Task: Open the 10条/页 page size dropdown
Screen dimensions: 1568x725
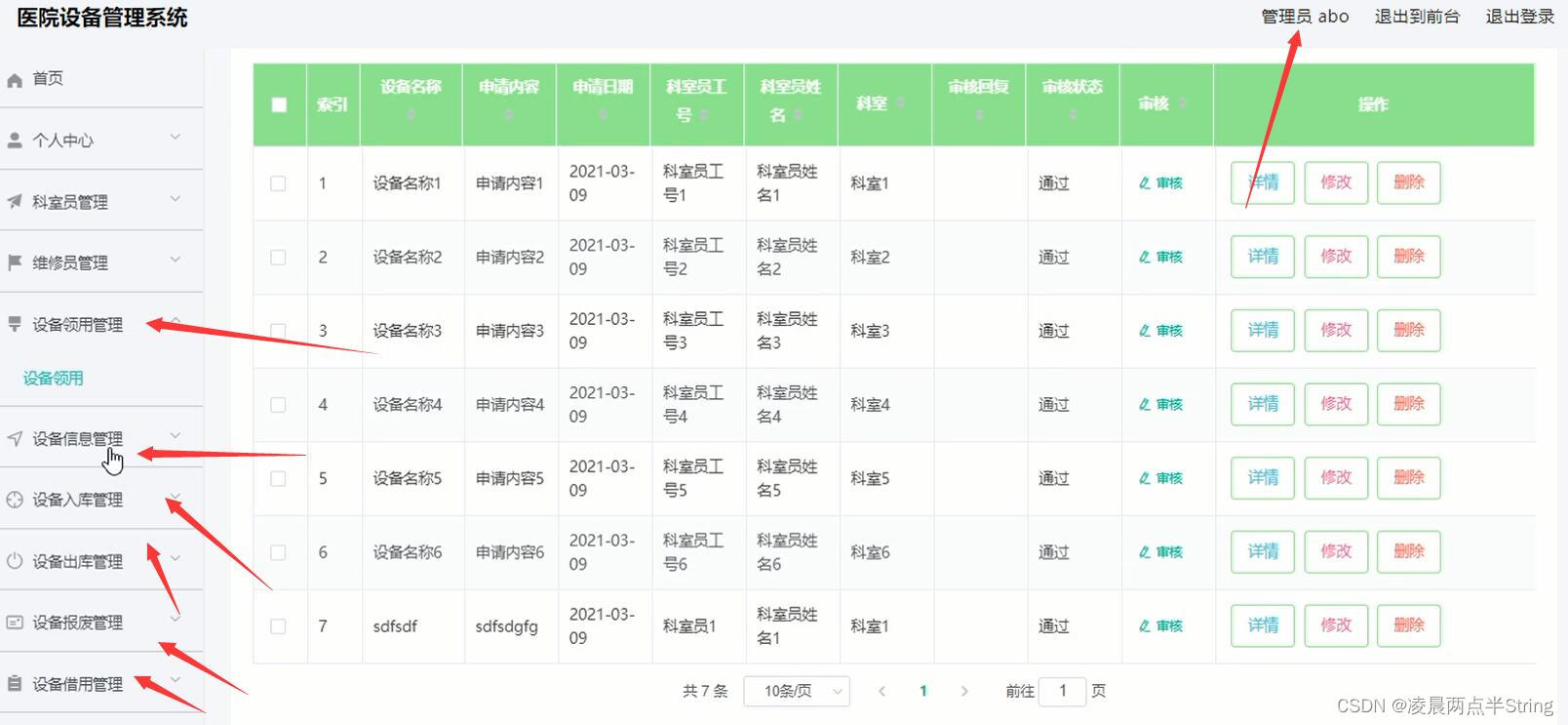Action: pos(797,691)
